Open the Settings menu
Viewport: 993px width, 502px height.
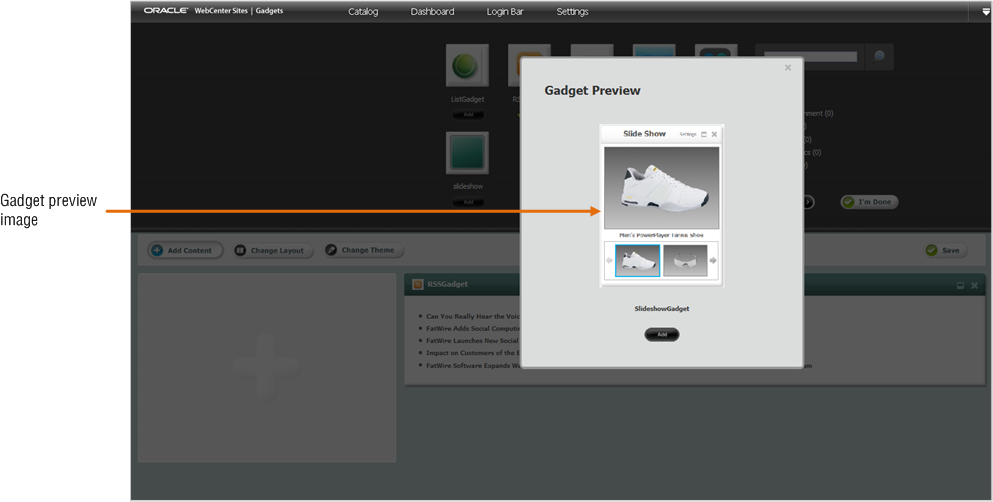click(572, 11)
